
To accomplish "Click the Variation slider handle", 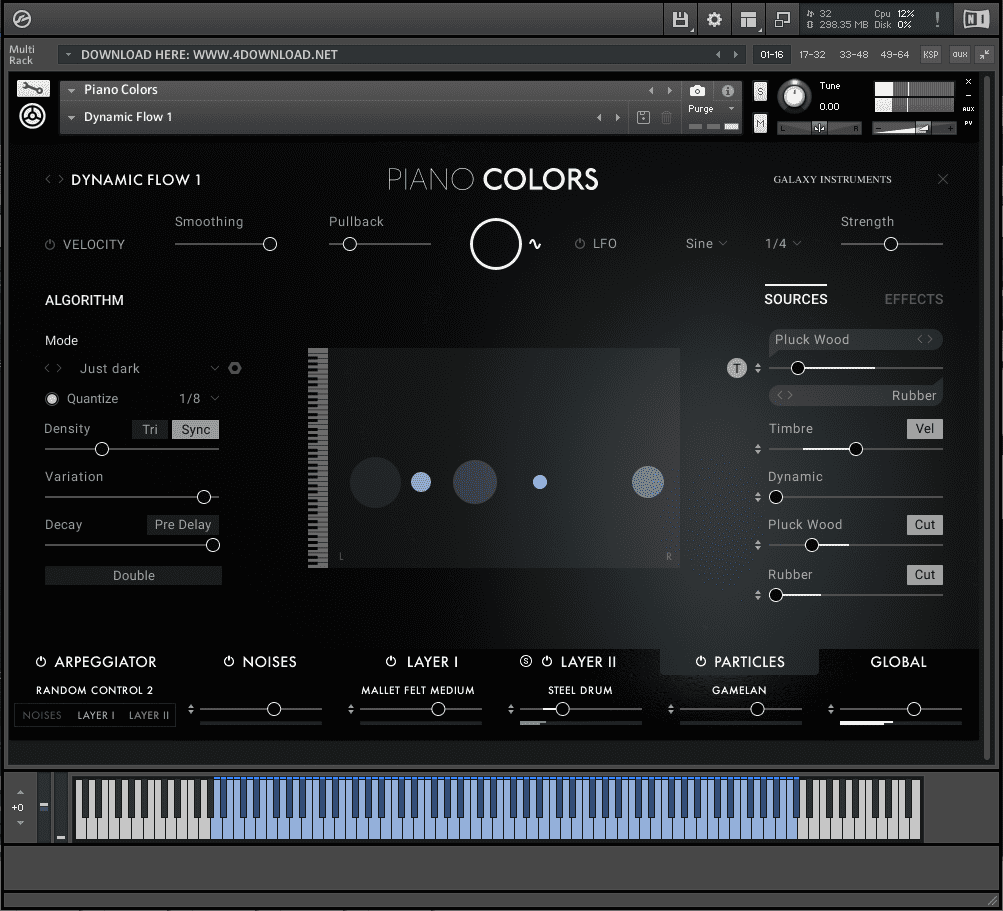I will pos(204,496).
